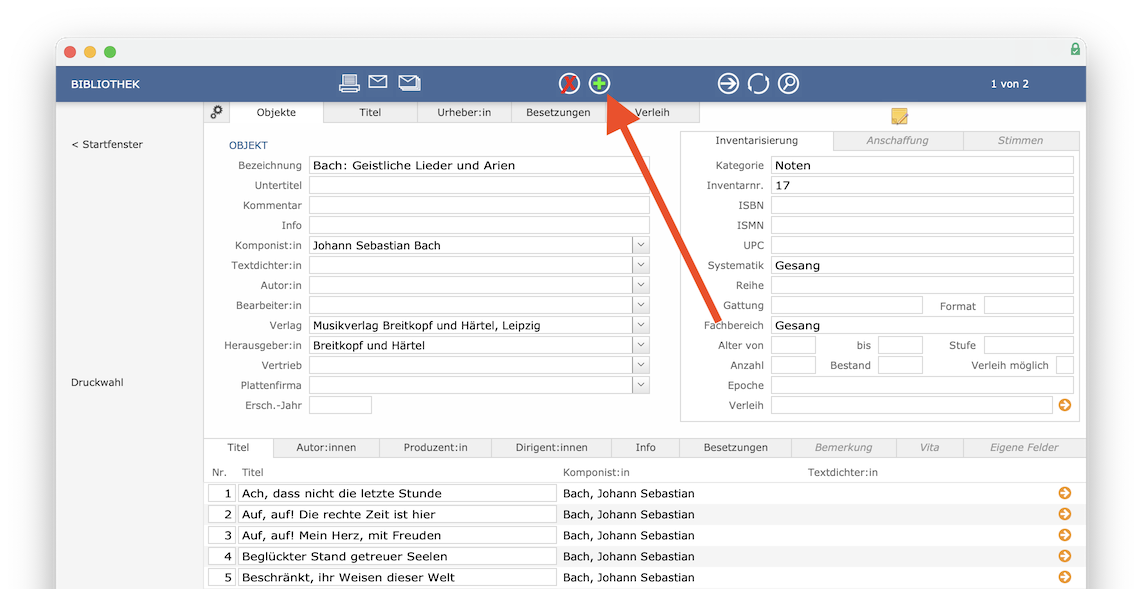Click the printer icon in toolbar
Image resolution: width=1142 pixels, height=589 pixels.
point(349,83)
